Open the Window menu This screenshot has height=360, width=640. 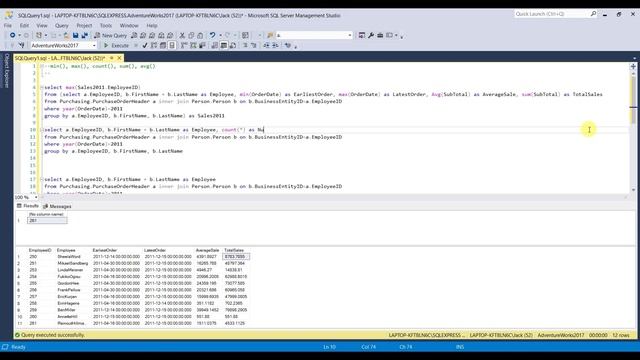click(x=129, y=25)
